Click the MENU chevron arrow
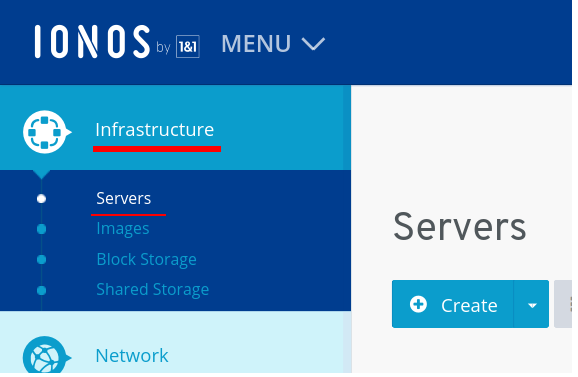The height and width of the screenshot is (377, 578). pos(313,44)
